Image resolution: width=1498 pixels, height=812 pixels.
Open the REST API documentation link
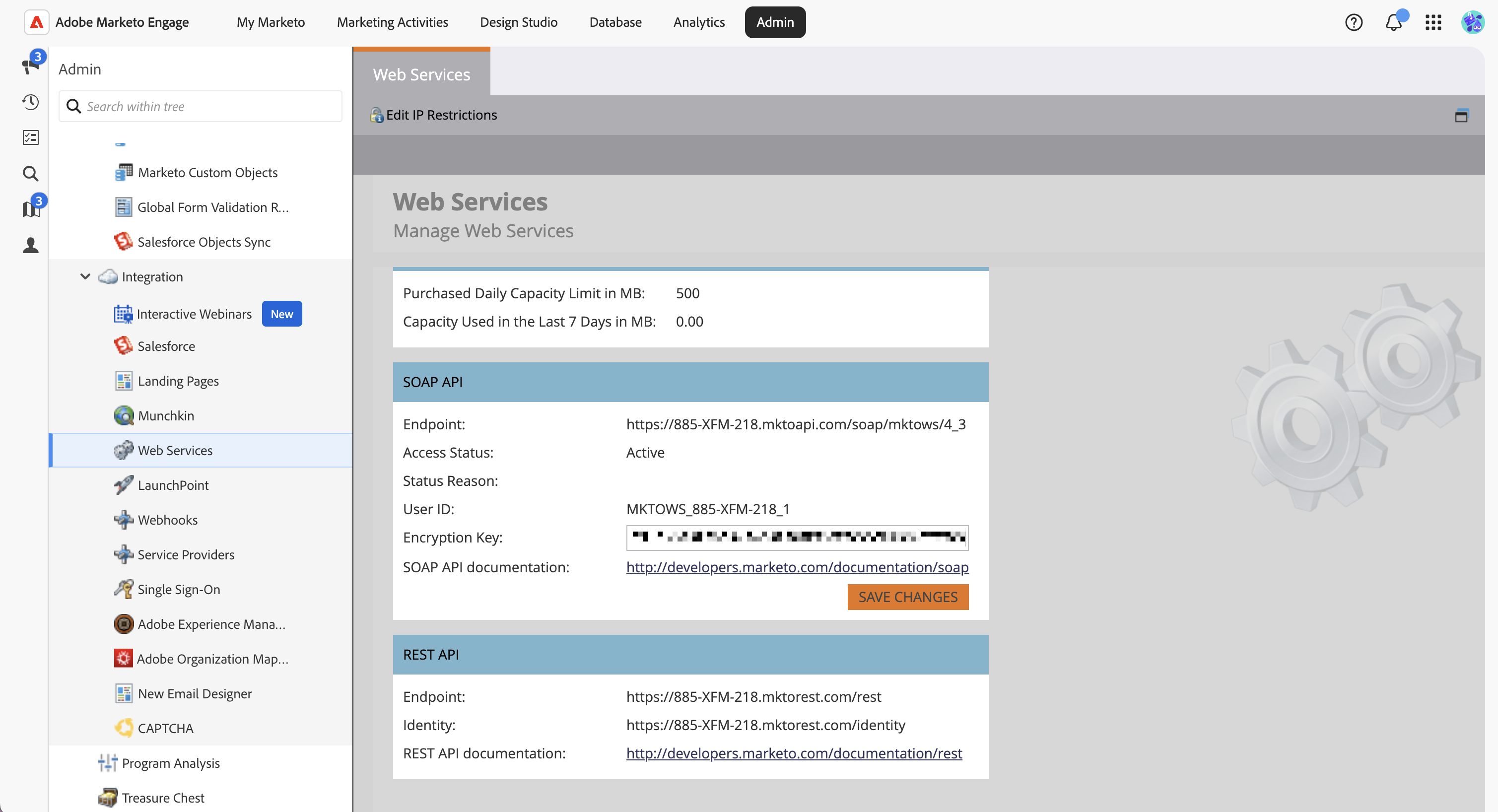(x=794, y=753)
